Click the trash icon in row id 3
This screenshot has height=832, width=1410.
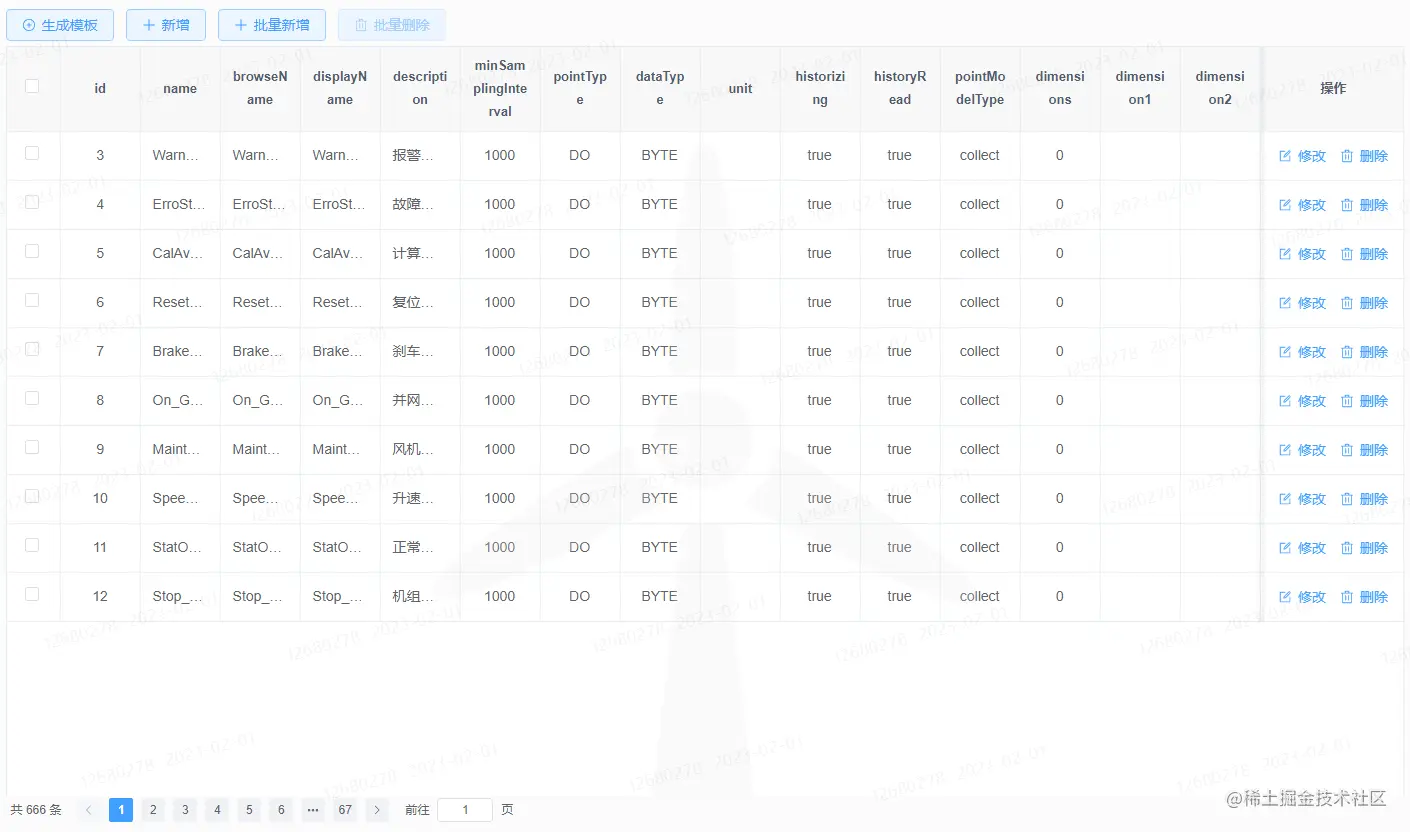(x=1347, y=156)
